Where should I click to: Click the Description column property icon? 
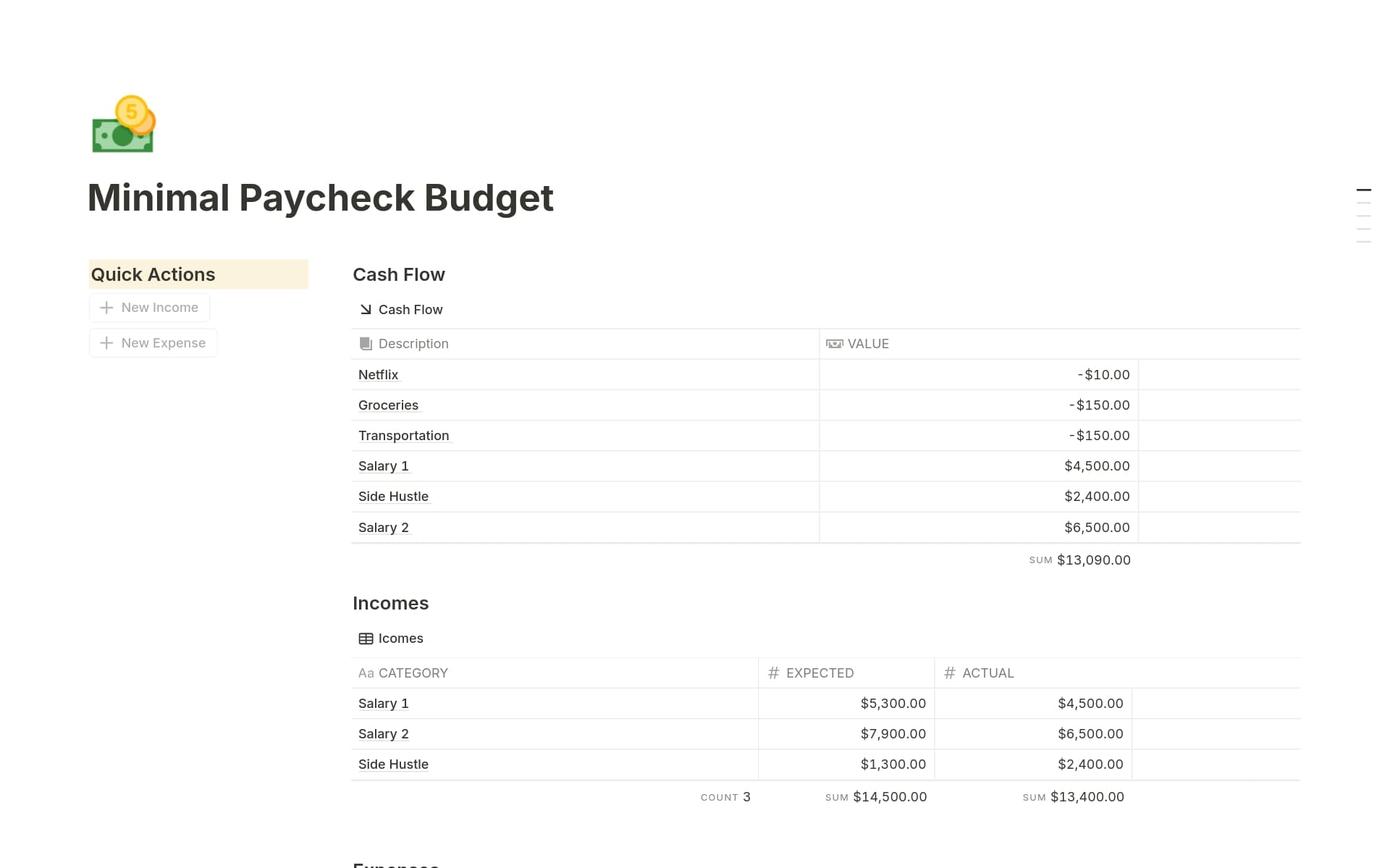point(366,343)
